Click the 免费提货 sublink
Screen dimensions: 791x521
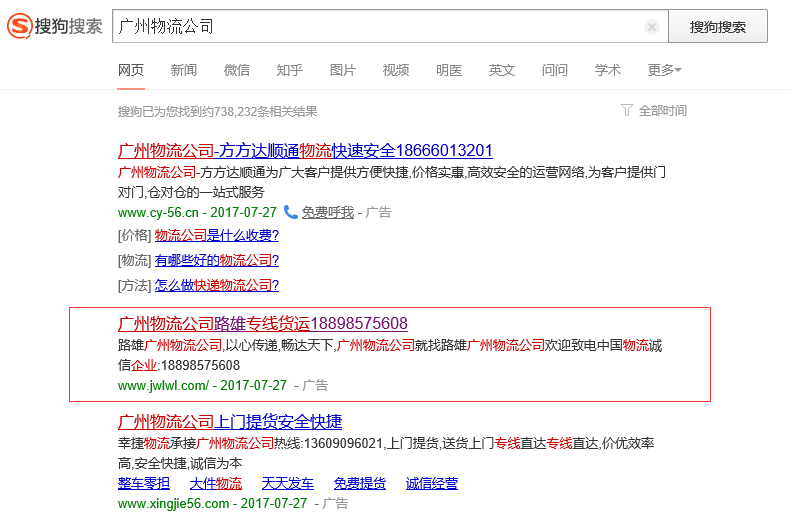click(x=360, y=483)
